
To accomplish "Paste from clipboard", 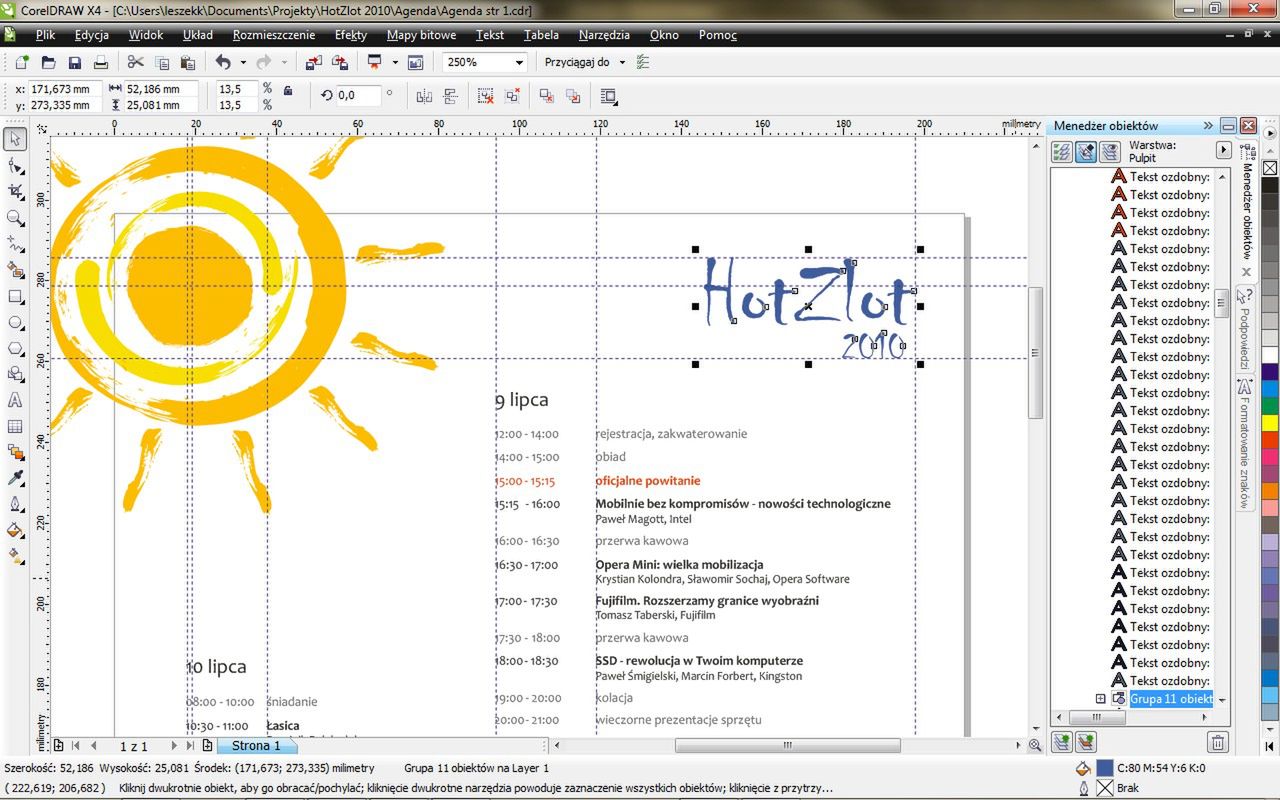I will (188, 62).
